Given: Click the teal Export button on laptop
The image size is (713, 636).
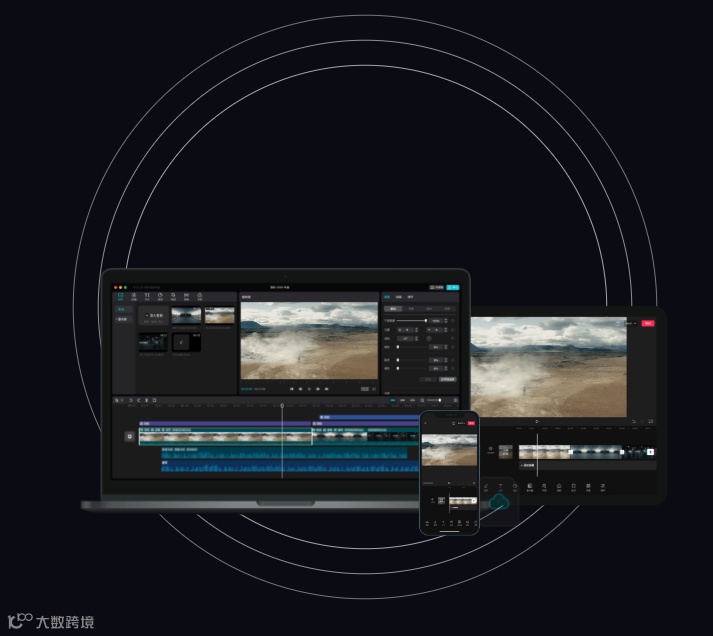Looking at the screenshot, I should (x=452, y=287).
